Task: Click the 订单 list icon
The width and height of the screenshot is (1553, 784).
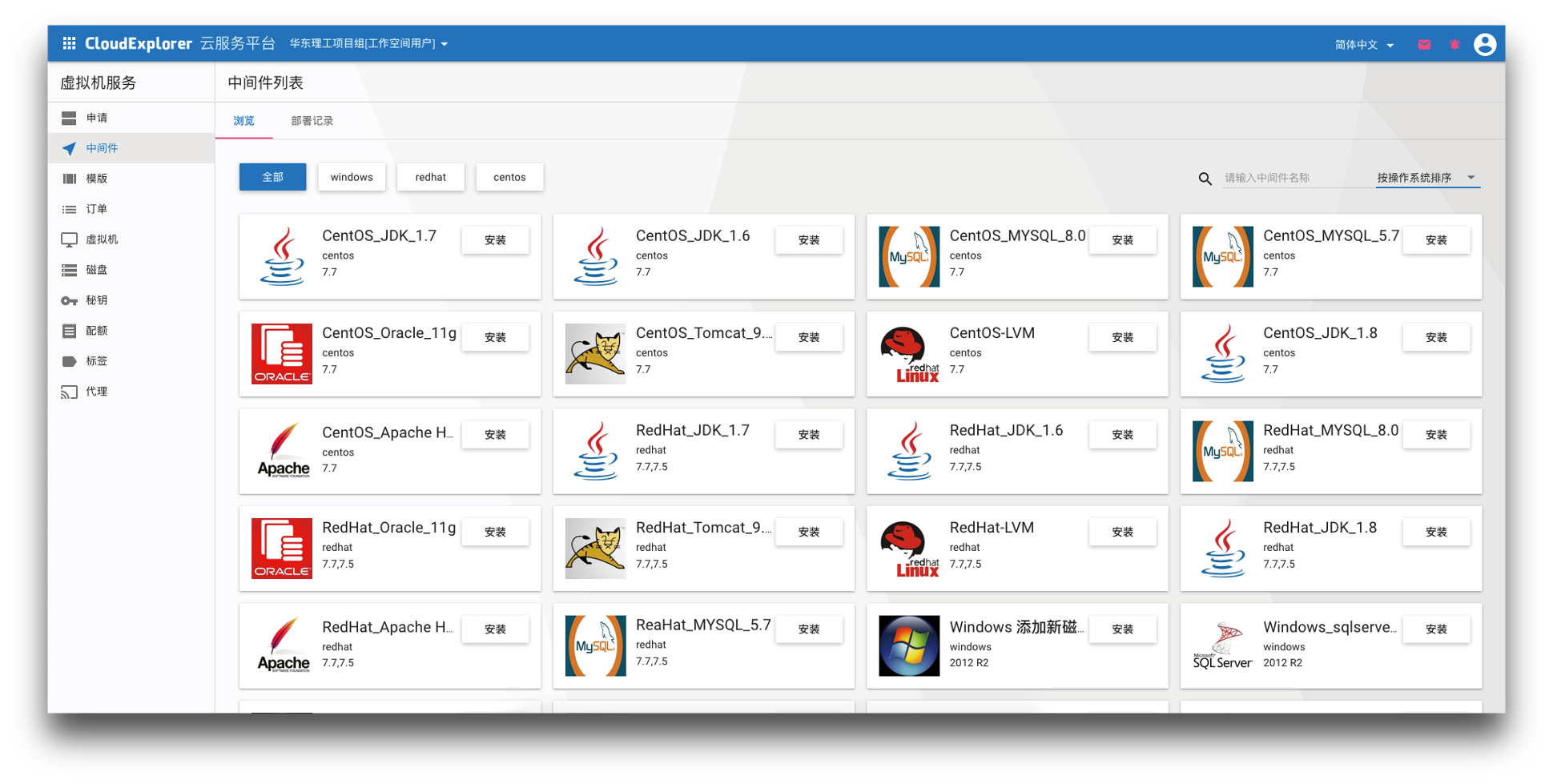Action: [69, 209]
